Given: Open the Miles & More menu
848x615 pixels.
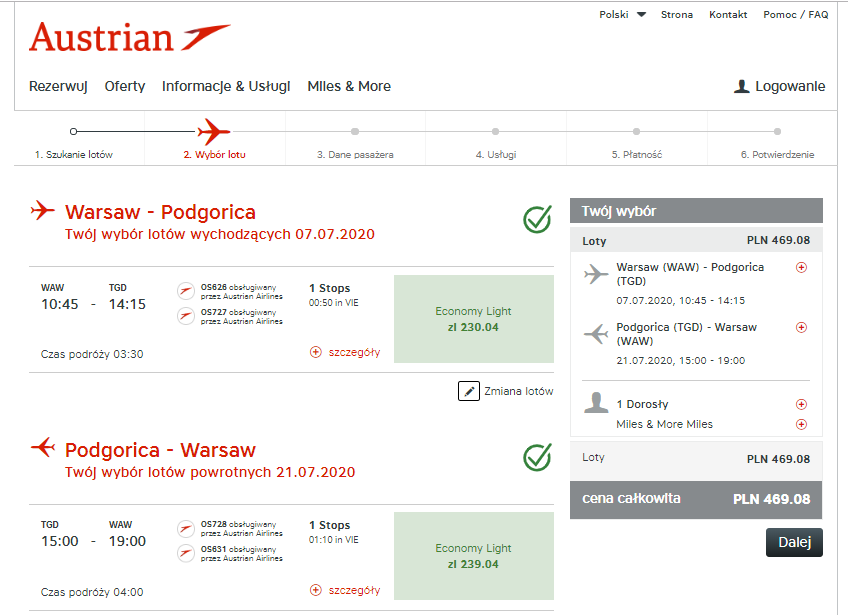Looking at the screenshot, I should [x=349, y=87].
